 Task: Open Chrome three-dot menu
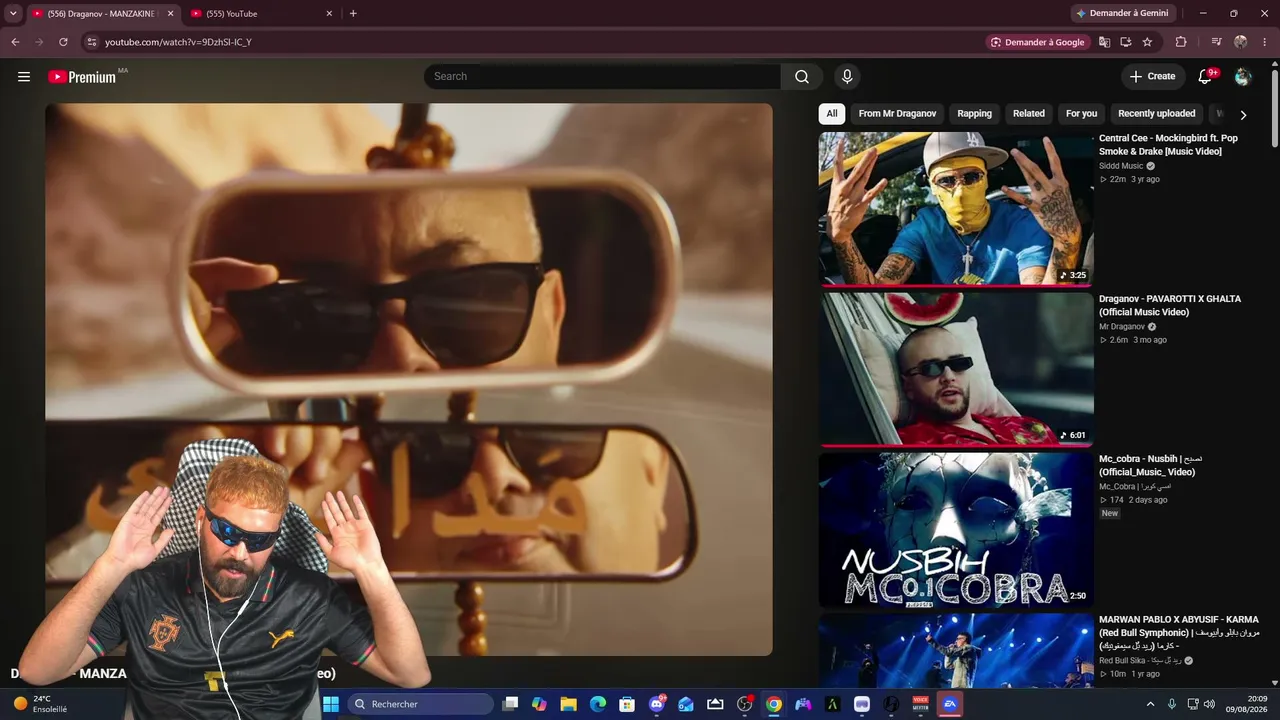point(1264,42)
